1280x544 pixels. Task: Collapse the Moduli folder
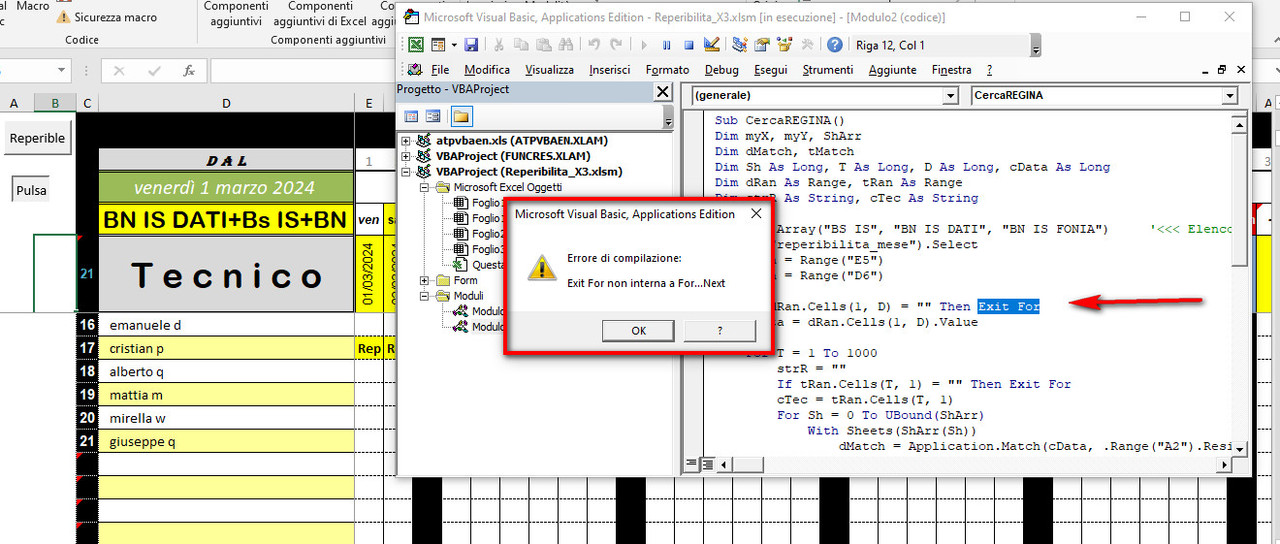click(424, 296)
